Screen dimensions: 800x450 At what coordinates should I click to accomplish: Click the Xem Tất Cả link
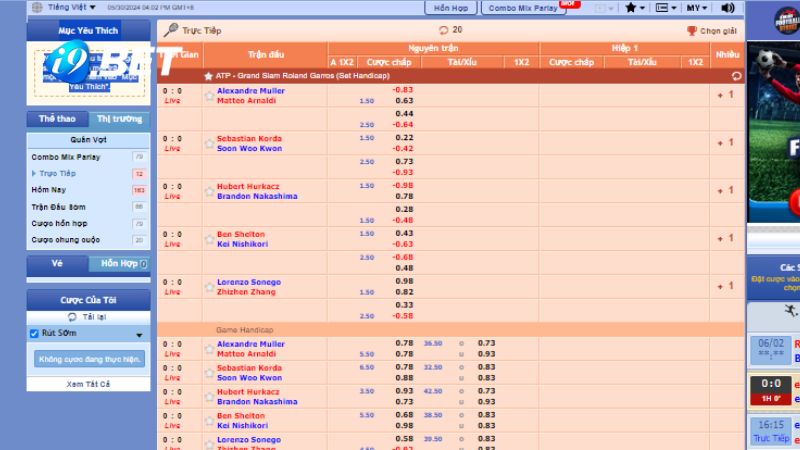(x=88, y=384)
